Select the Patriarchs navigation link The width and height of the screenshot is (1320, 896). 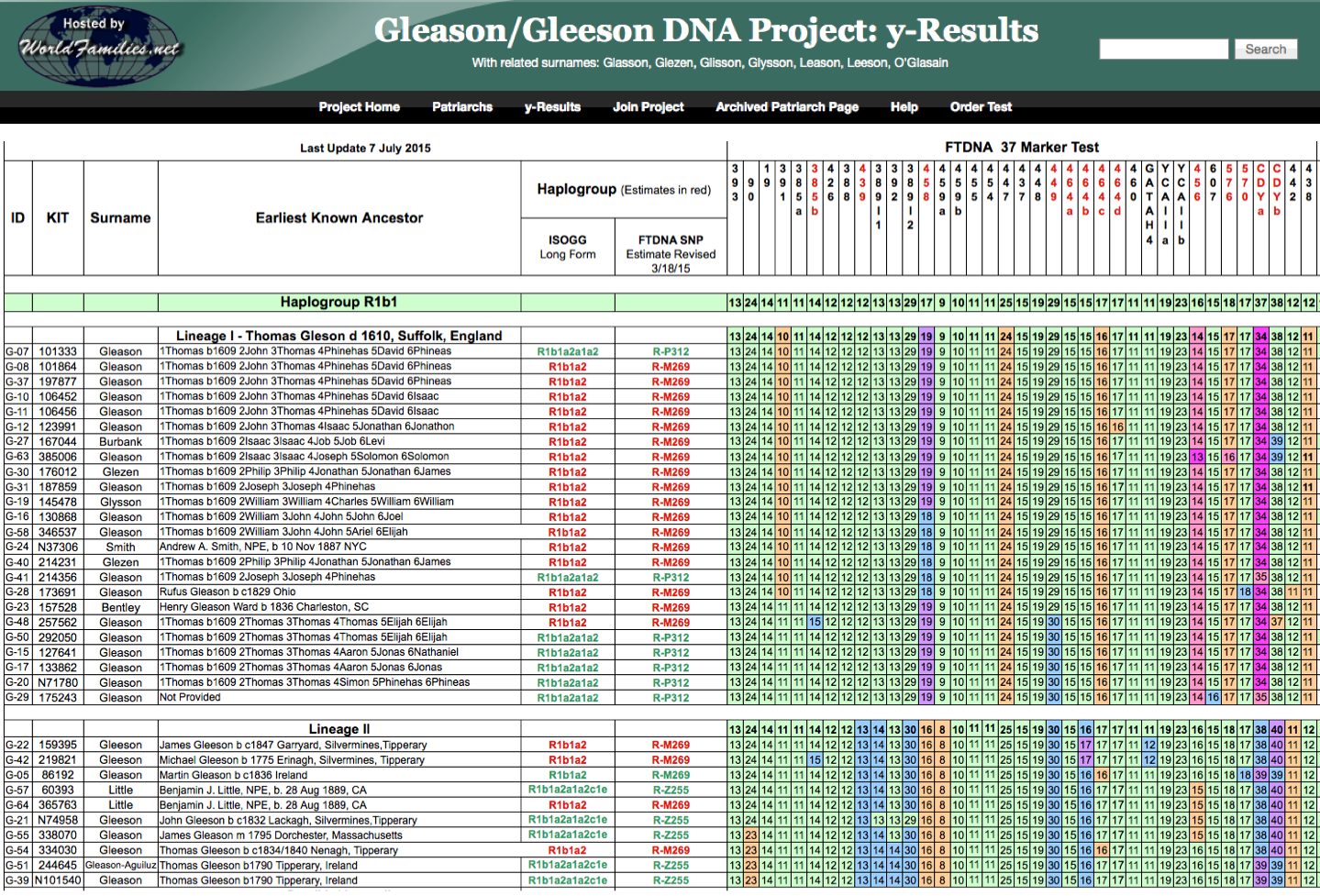tap(462, 107)
